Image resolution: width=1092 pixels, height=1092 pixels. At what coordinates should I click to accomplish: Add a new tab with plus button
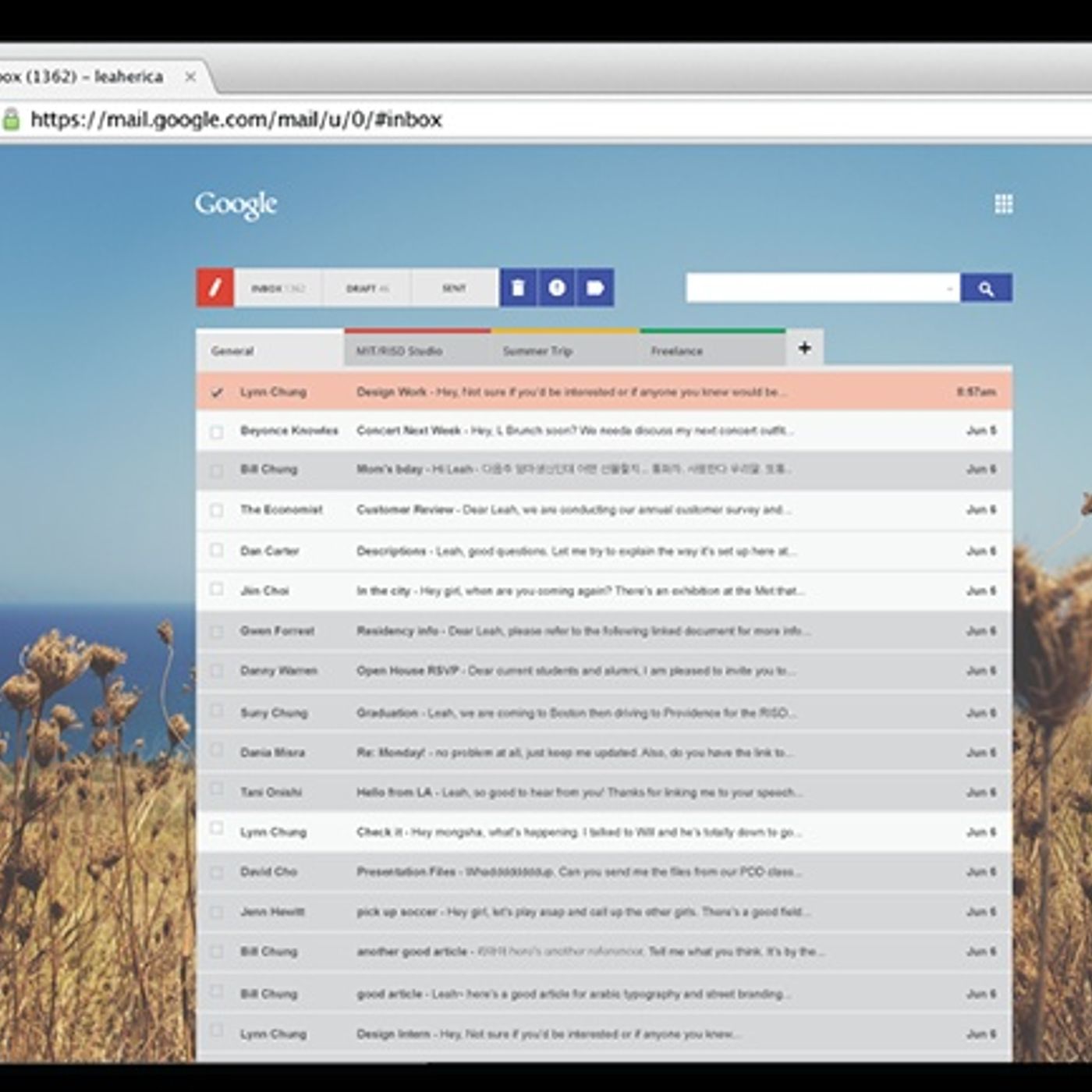pos(805,348)
